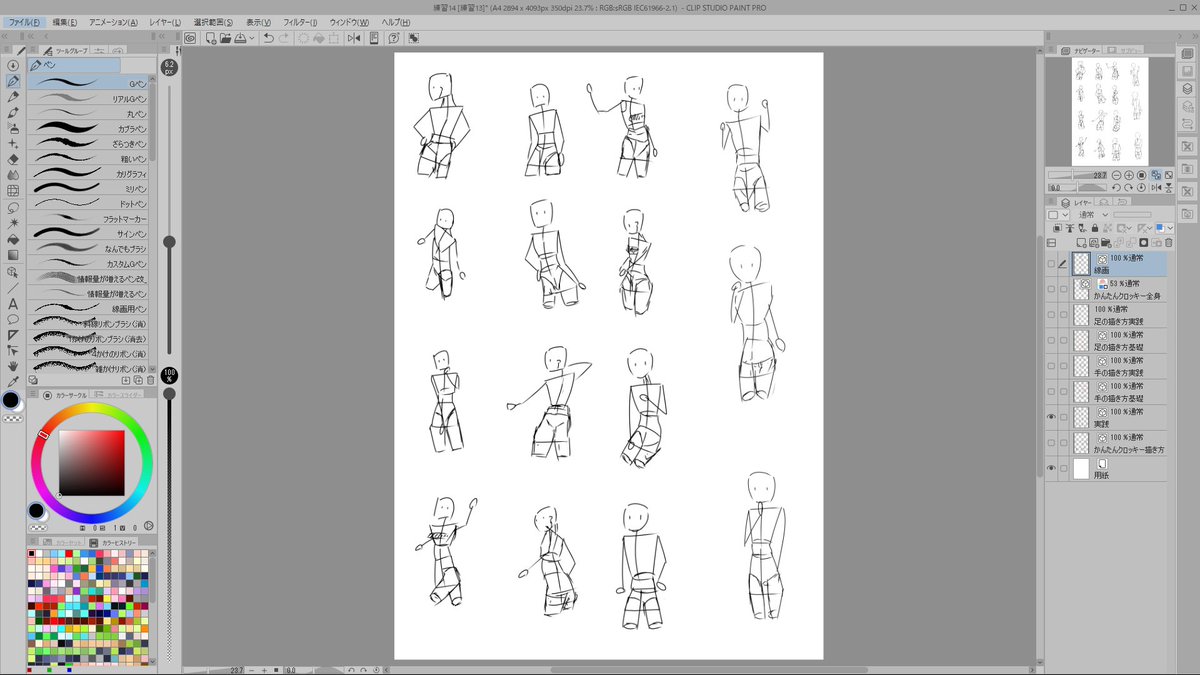Pick color in the color wheel square

91,463
